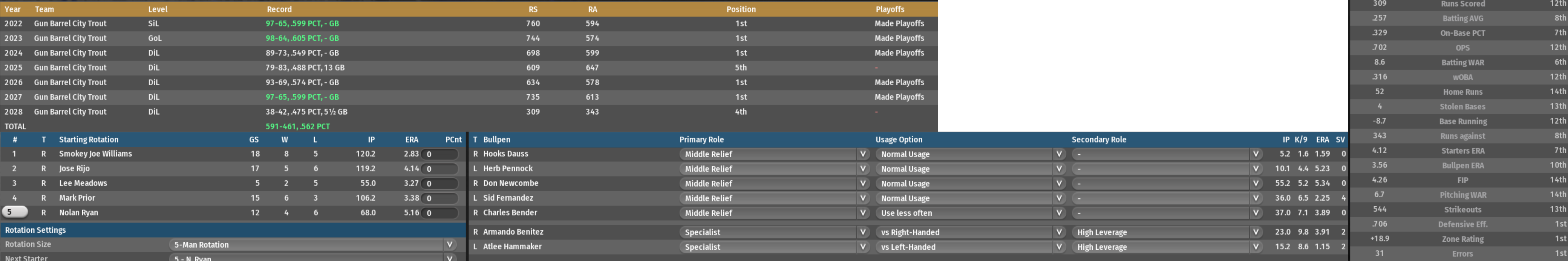Viewport: 1568px width, 261px height.
Task: Click the Playoffs column header
Action: pyautogui.click(x=889, y=9)
